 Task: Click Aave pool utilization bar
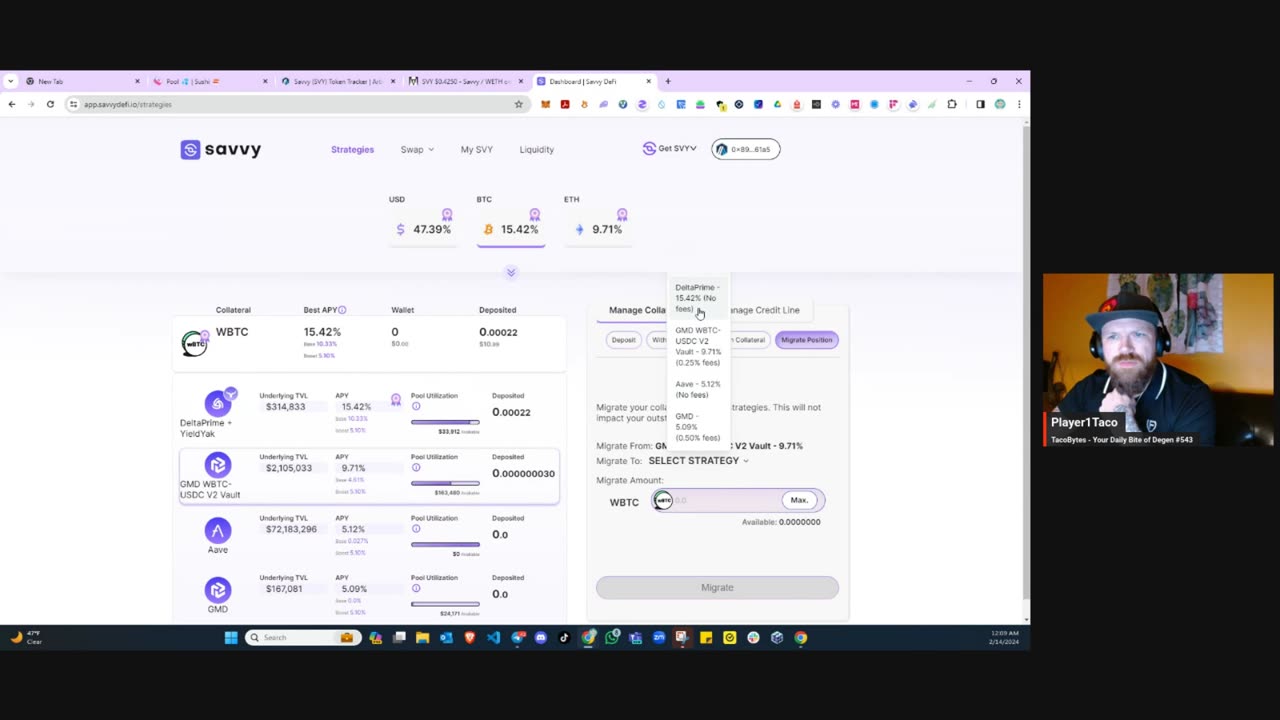tap(445, 544)
